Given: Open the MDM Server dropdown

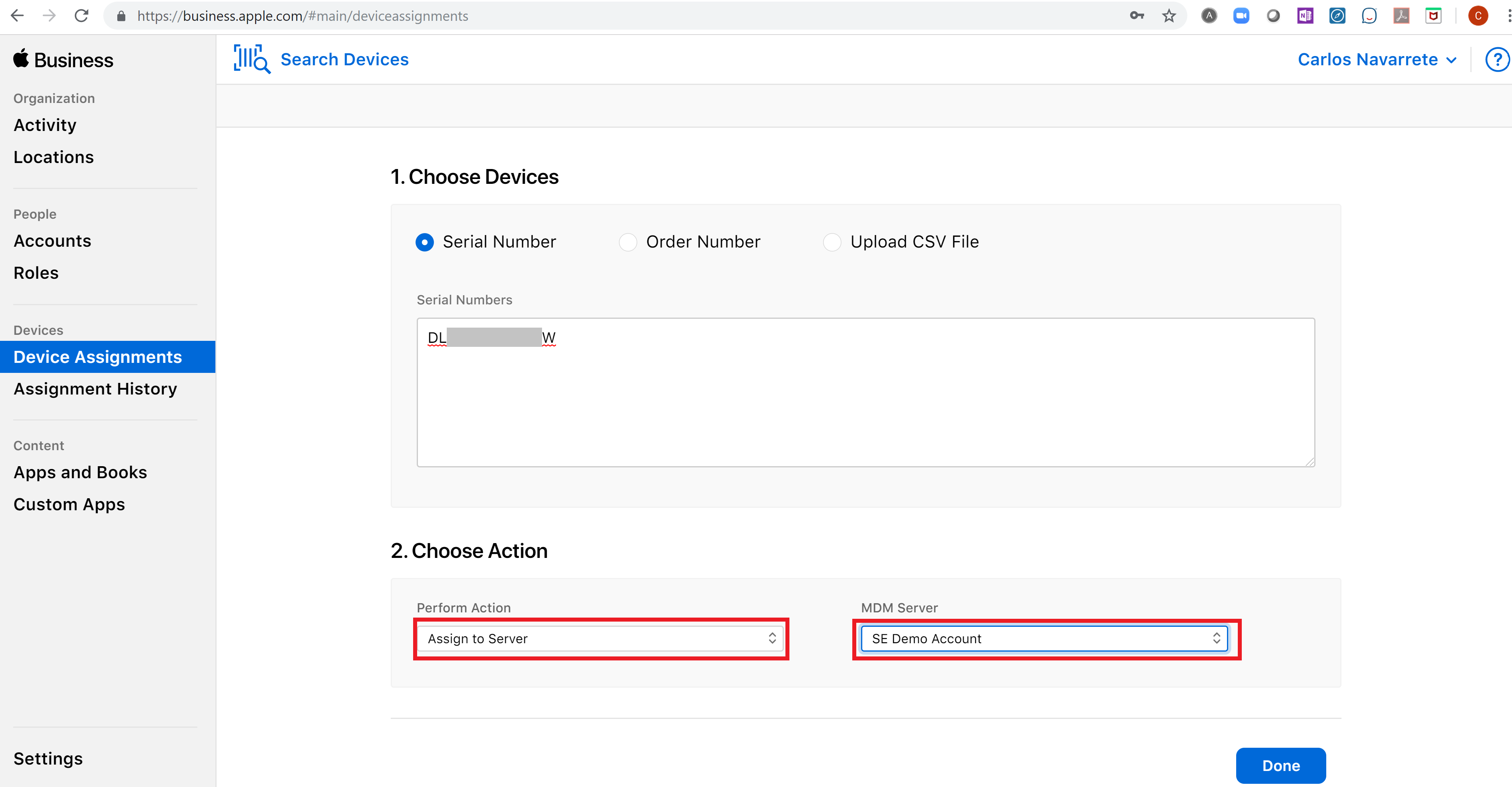Looking at the screenshot, I should 1044,638.
